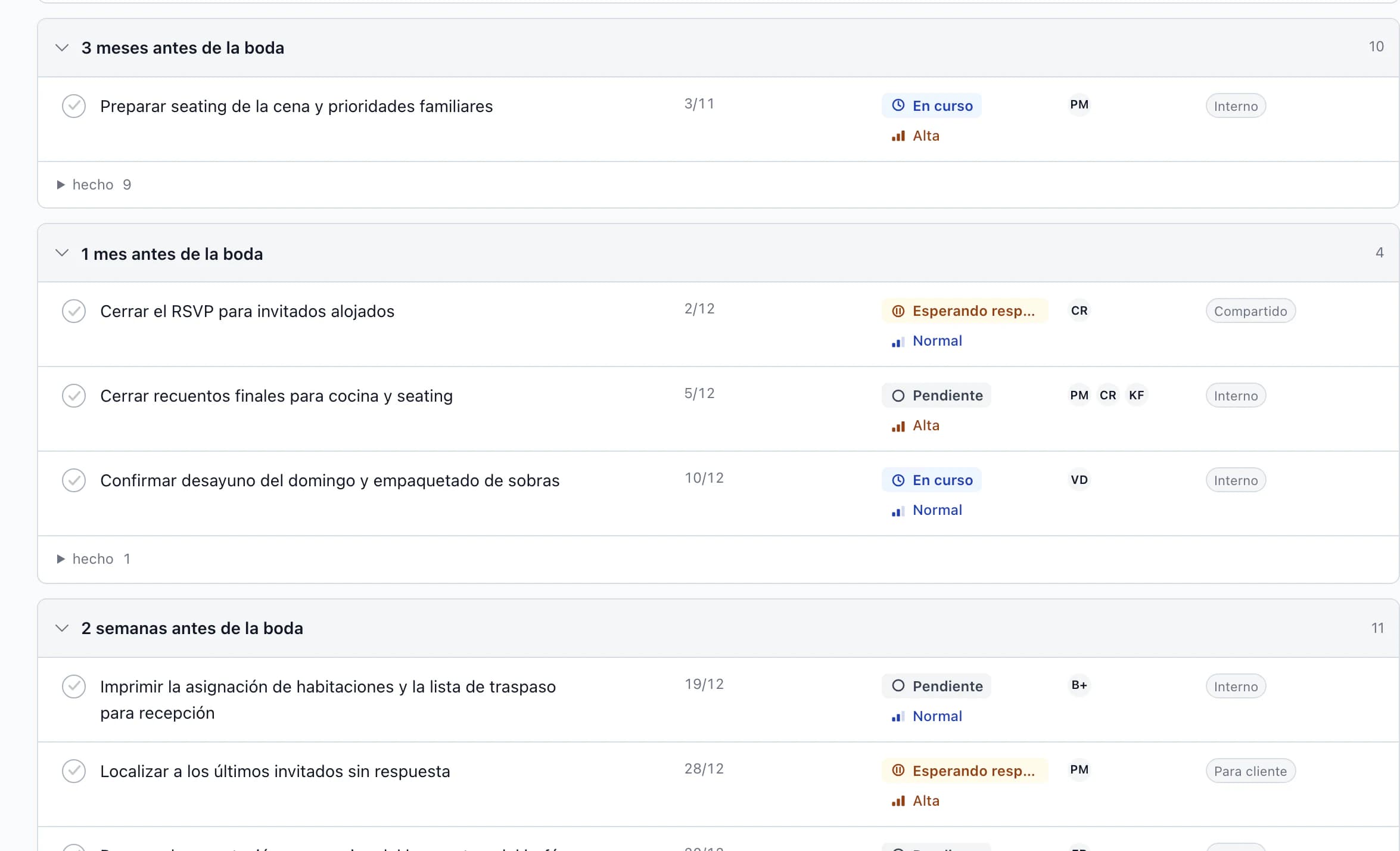1400x851 pixels.
Task: Click 'Interno' tag on Preparar seating row
Action: coord(1236,106)
